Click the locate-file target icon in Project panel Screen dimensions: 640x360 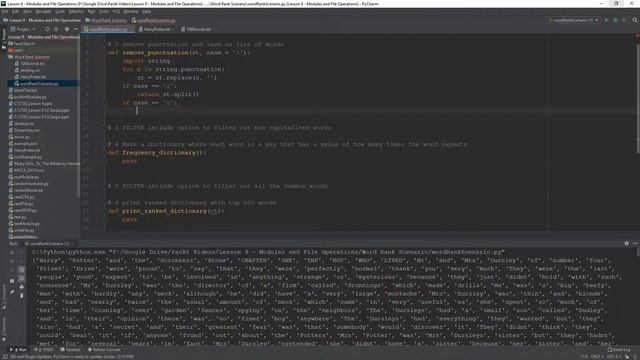click(47, 29)
